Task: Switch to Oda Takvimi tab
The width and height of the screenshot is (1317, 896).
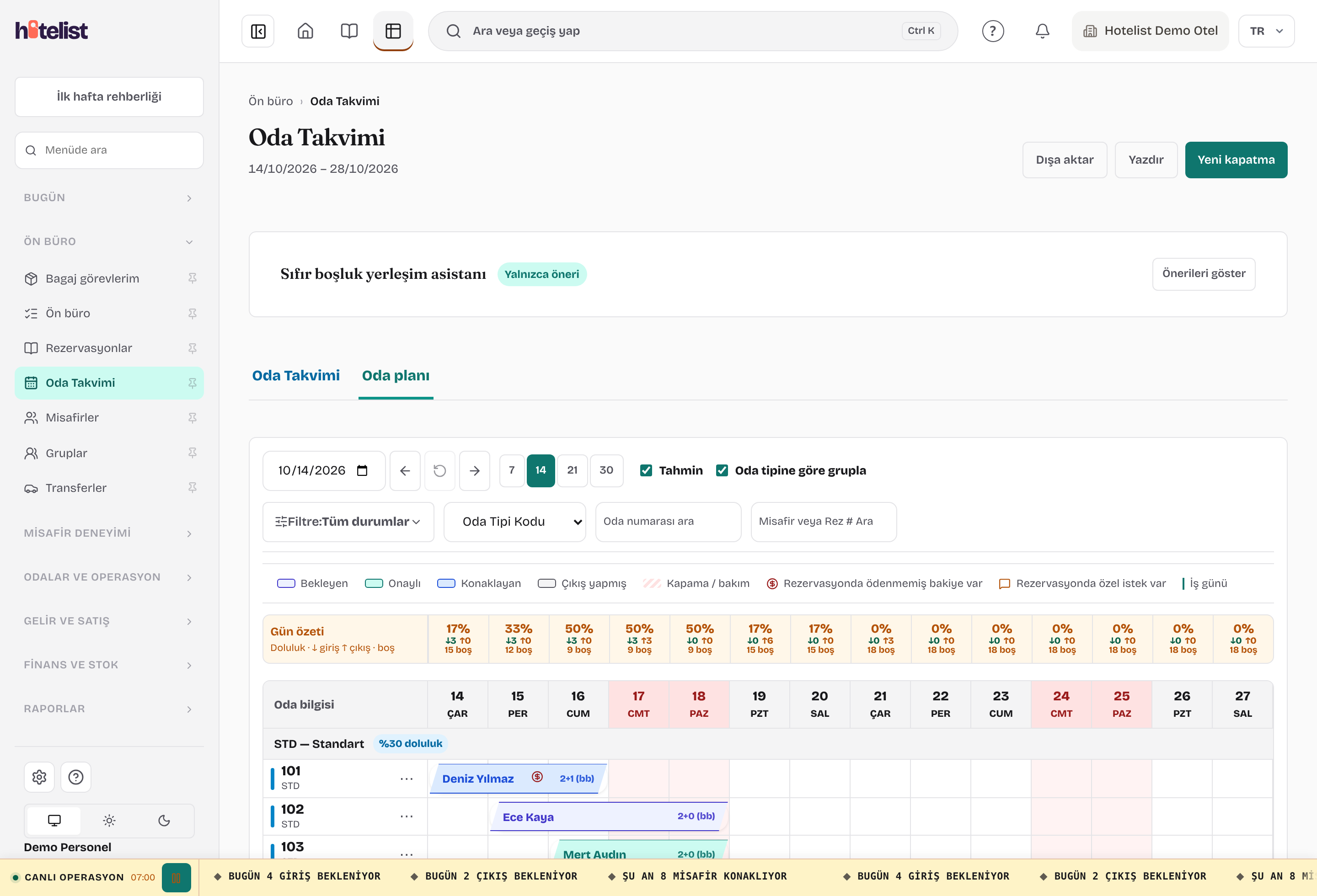Action: (295, 375)
